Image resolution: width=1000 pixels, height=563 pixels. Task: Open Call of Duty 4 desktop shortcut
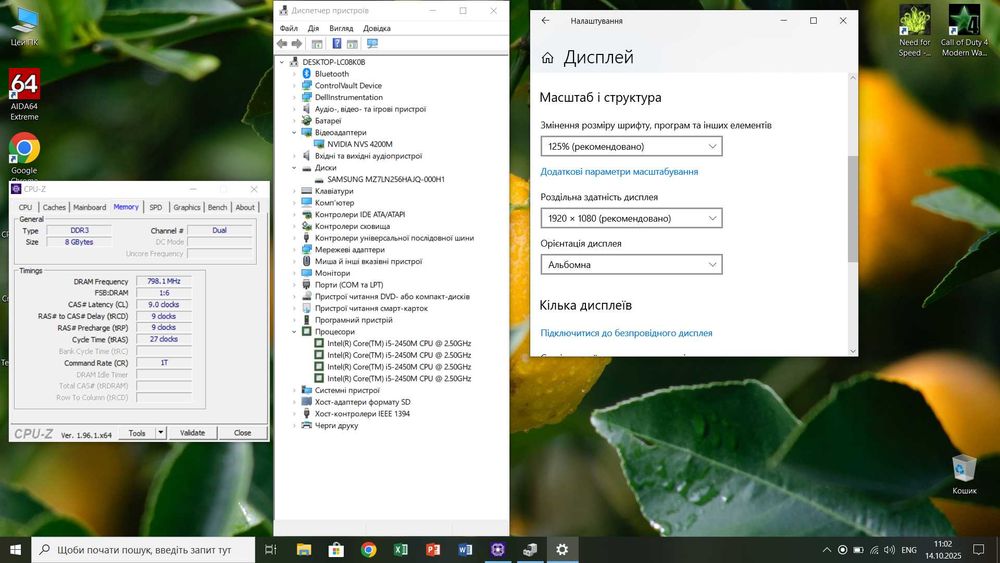pyautogui.click(x=964, y=31)
